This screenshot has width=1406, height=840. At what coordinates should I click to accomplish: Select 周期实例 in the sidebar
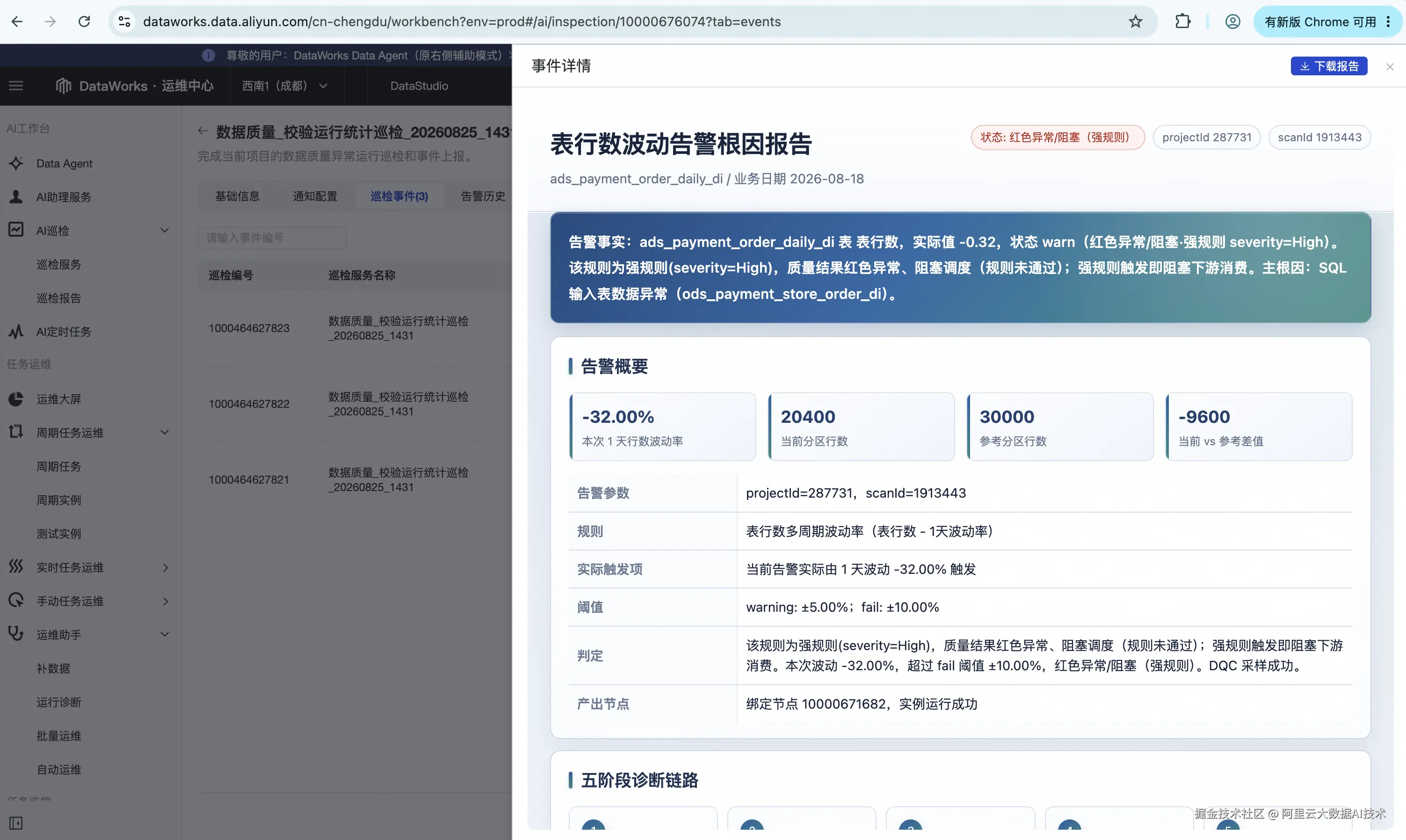tap(59, 500)
